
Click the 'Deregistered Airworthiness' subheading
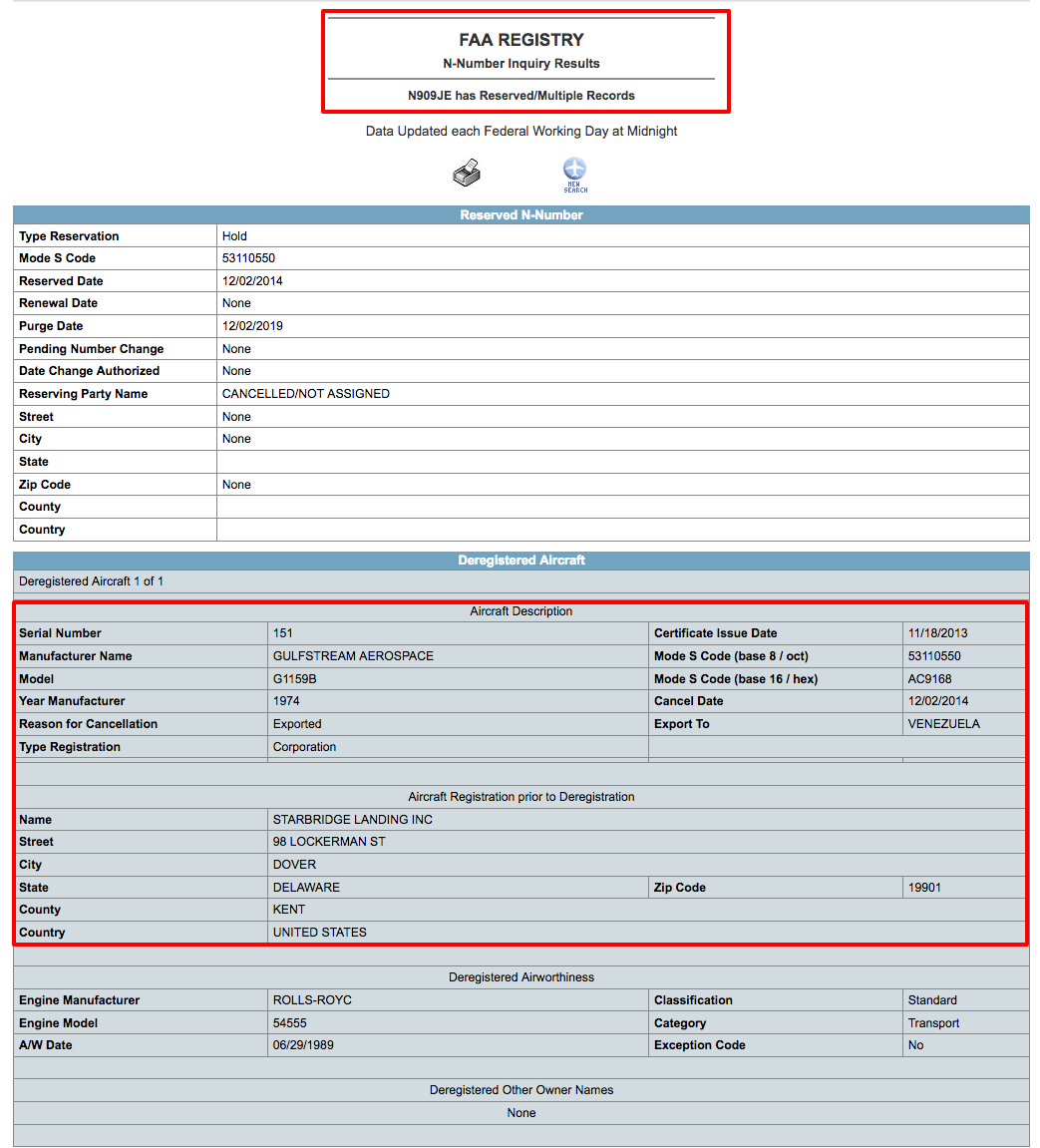pos(521,977)
